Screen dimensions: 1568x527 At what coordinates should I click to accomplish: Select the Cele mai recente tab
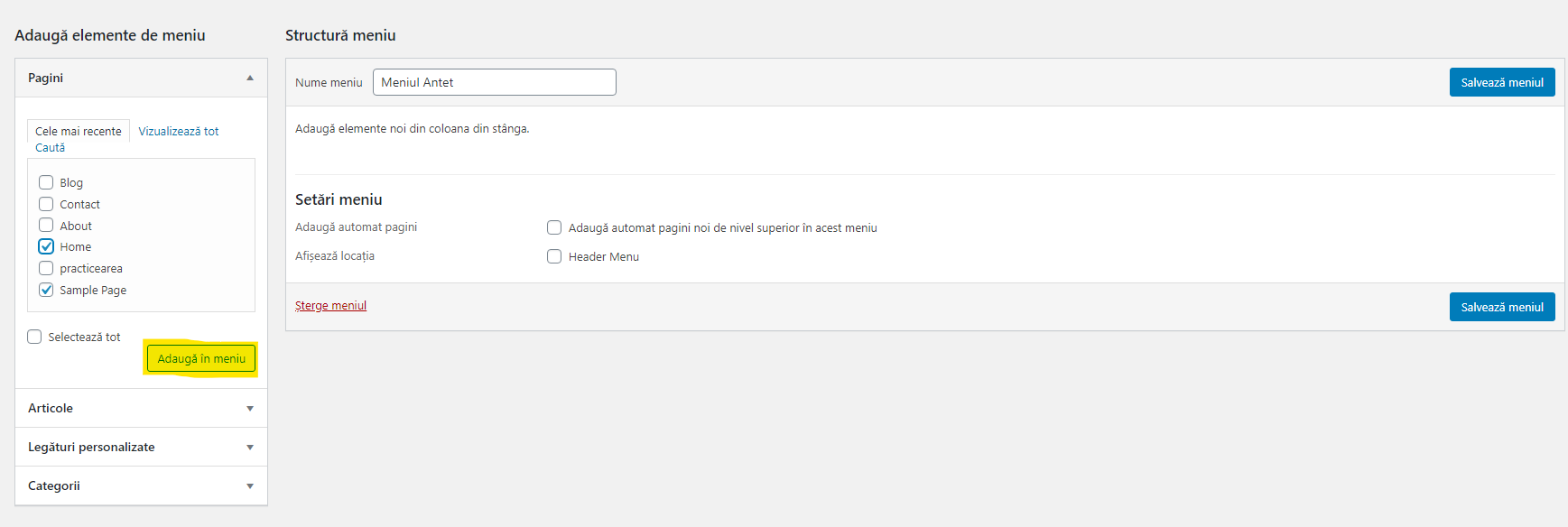coord(79,132)
